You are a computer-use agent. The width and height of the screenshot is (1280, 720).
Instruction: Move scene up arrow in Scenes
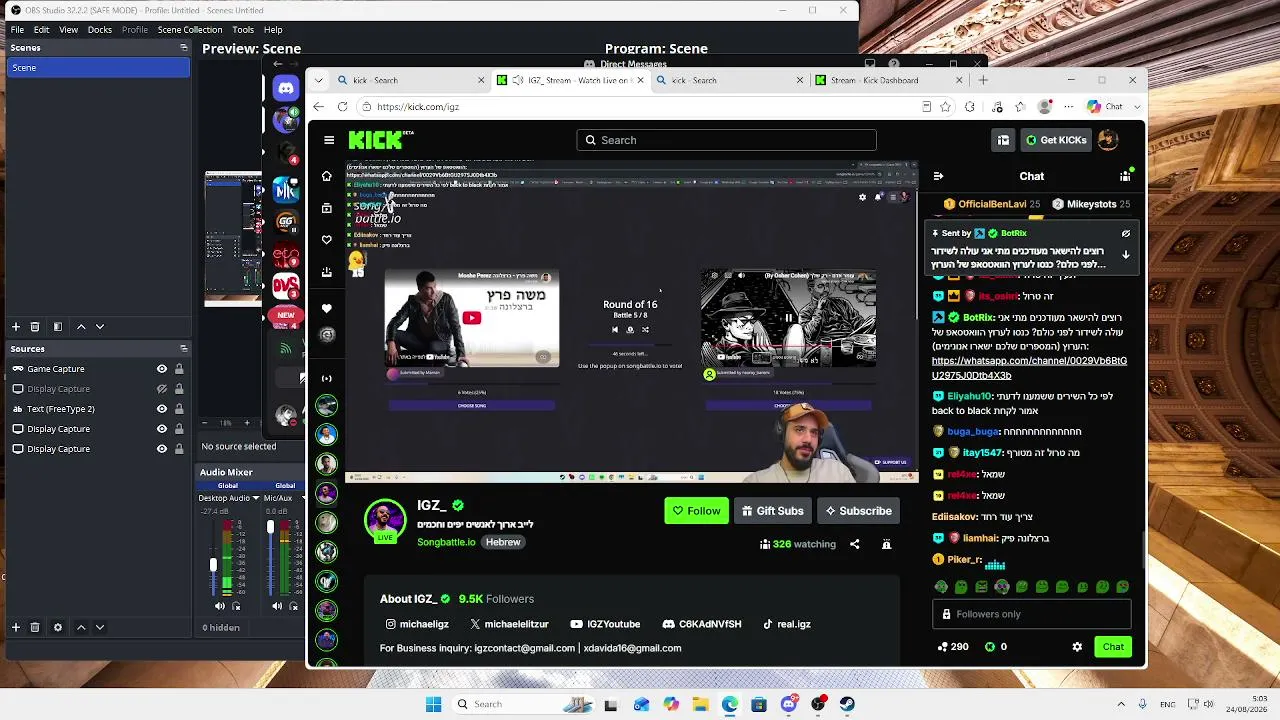[x=81, y=327]
